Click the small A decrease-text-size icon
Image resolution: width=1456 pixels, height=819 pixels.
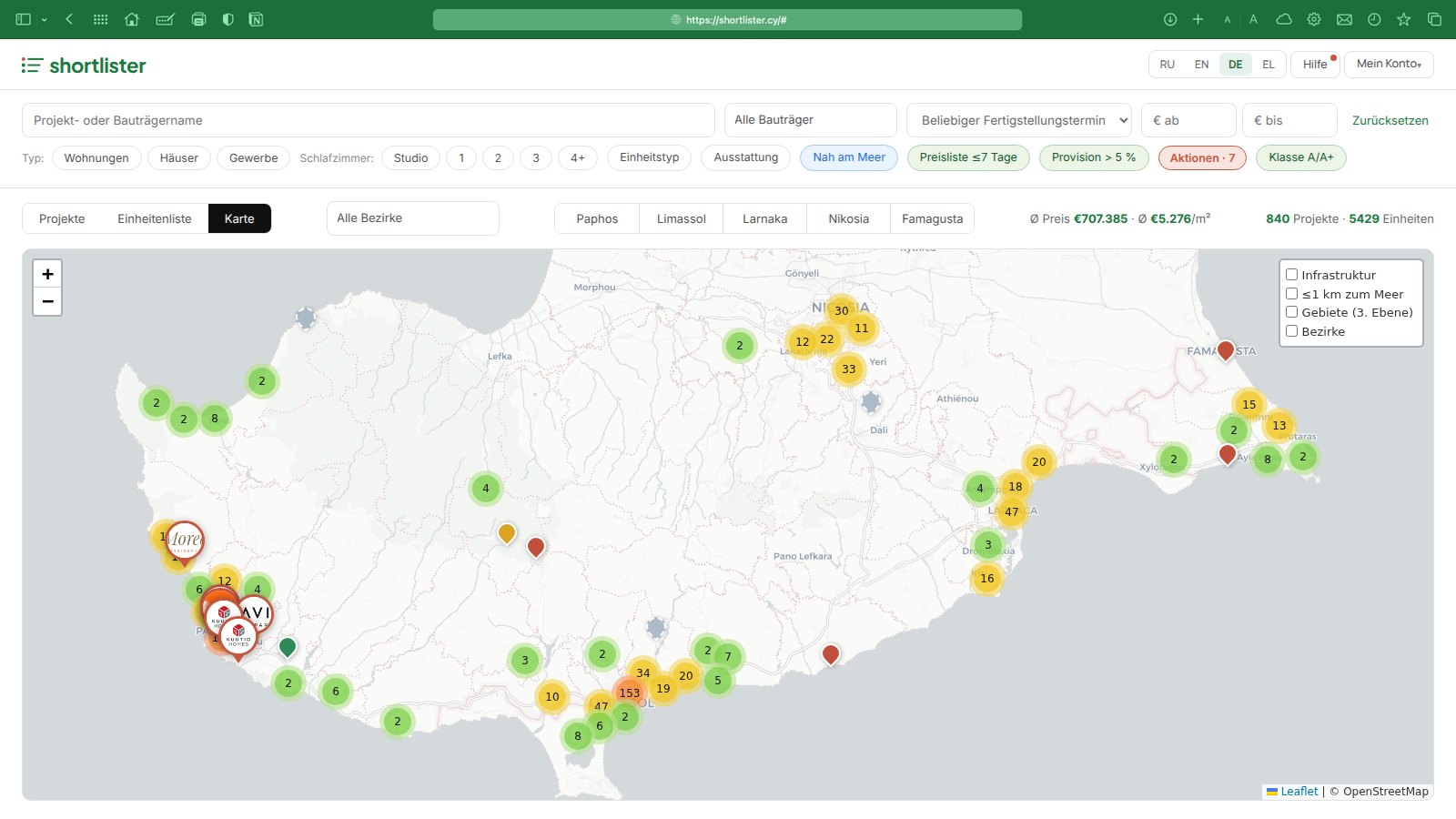click(1227, 20)
